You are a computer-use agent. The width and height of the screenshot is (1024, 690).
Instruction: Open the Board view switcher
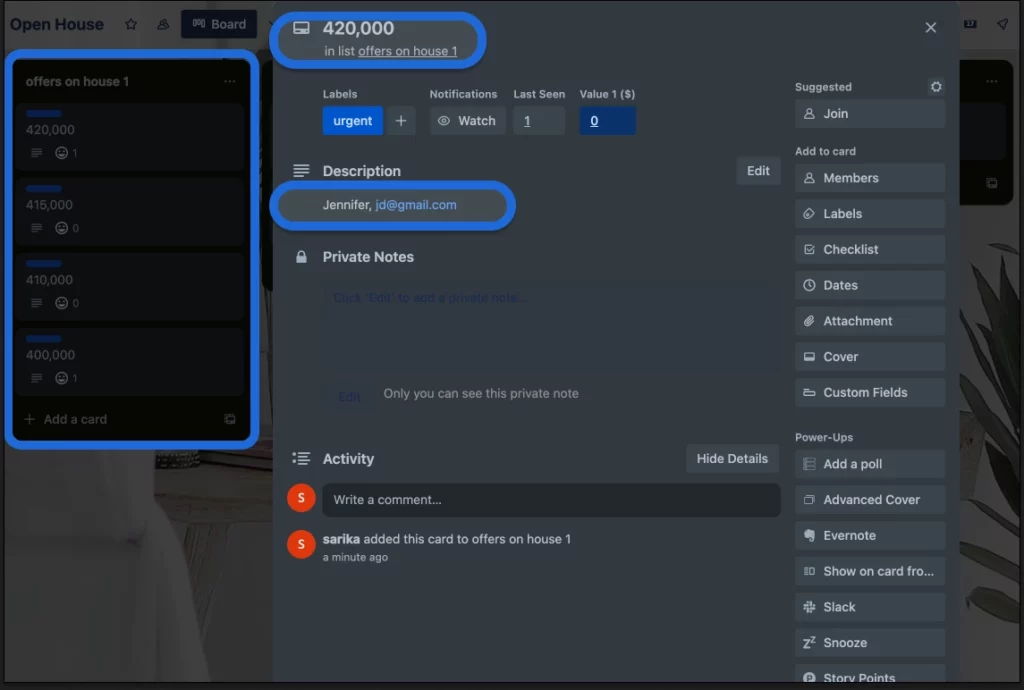219,24
